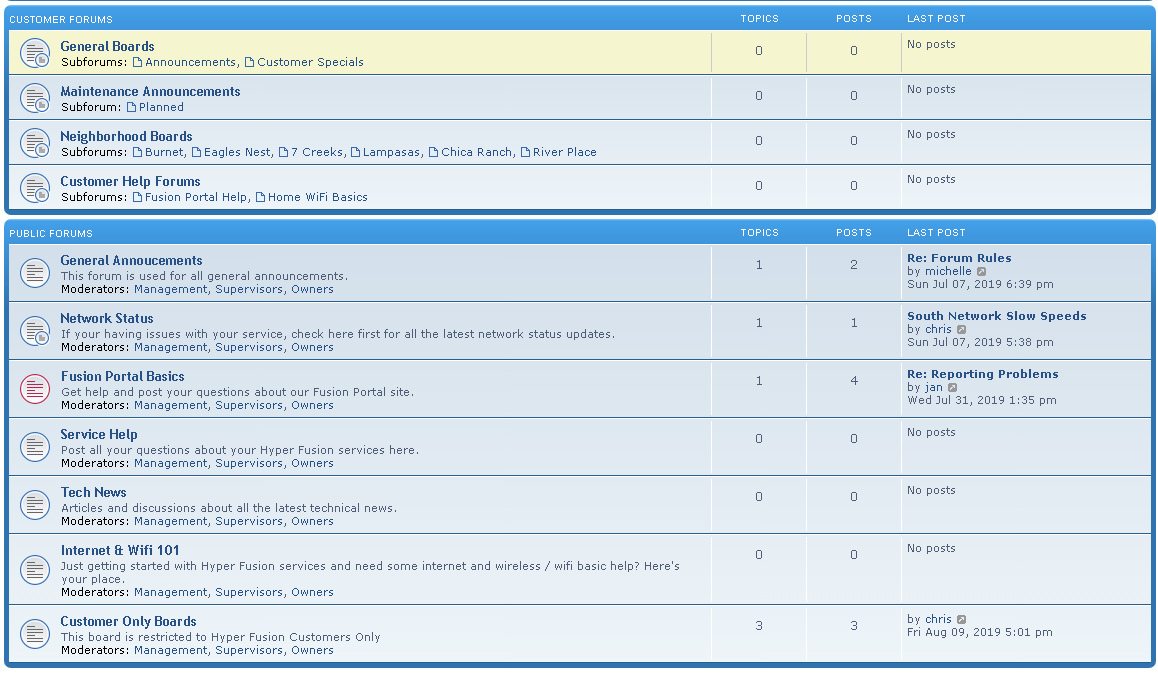Click the Internet & Wifi 101 forum icon

click(35, 570)
